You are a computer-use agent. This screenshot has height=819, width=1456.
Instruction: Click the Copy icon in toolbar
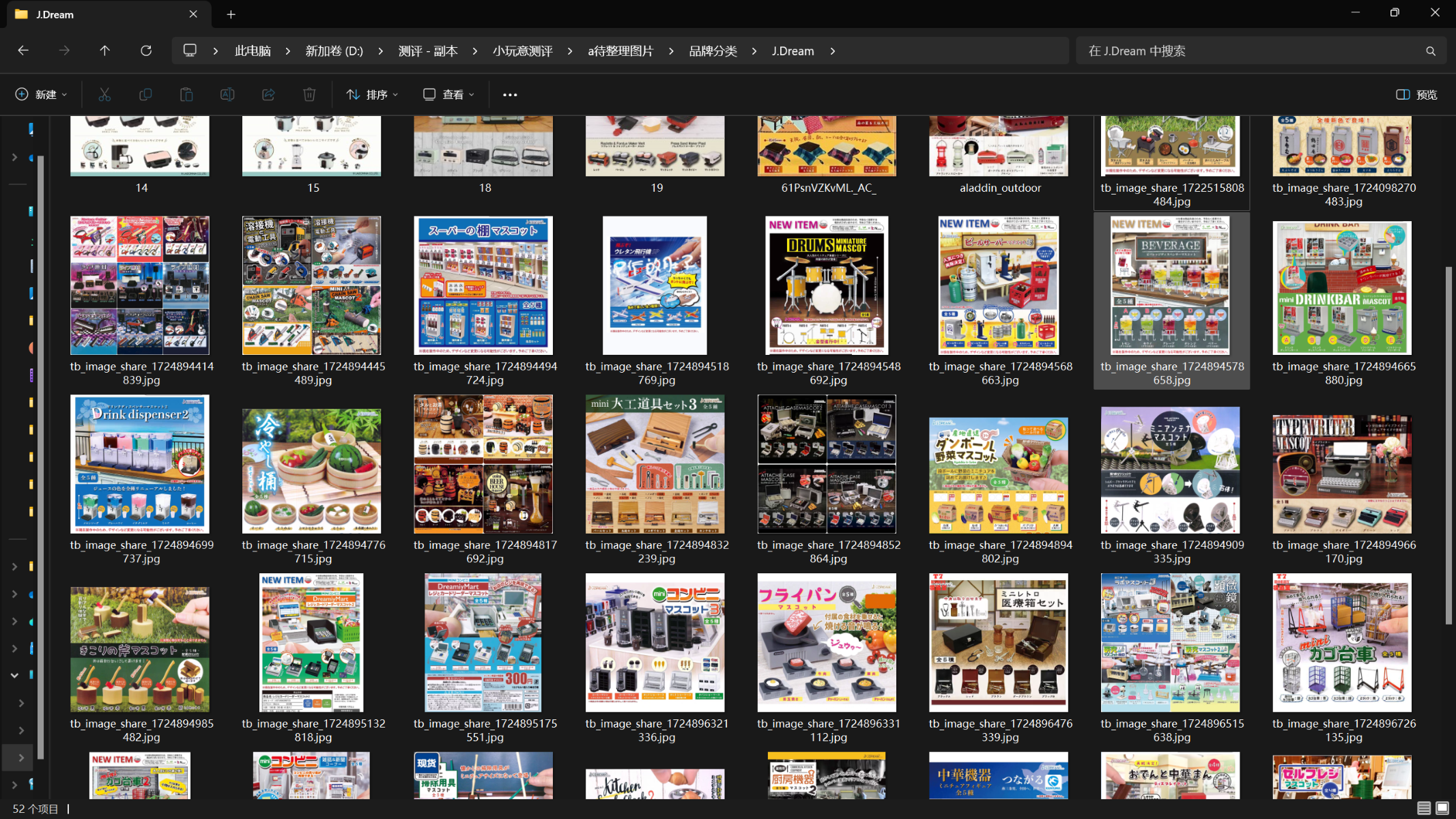[145, 95]
